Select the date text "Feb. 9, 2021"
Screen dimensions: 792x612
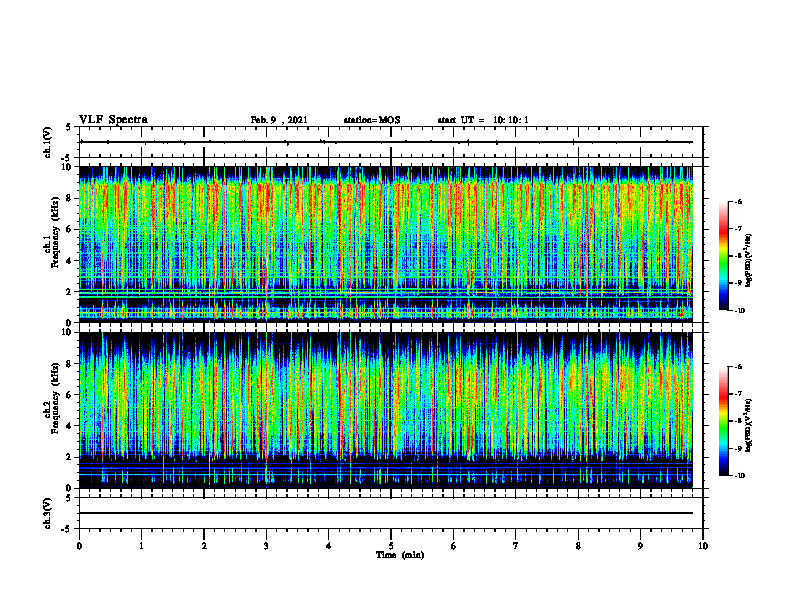coord(279,120)
